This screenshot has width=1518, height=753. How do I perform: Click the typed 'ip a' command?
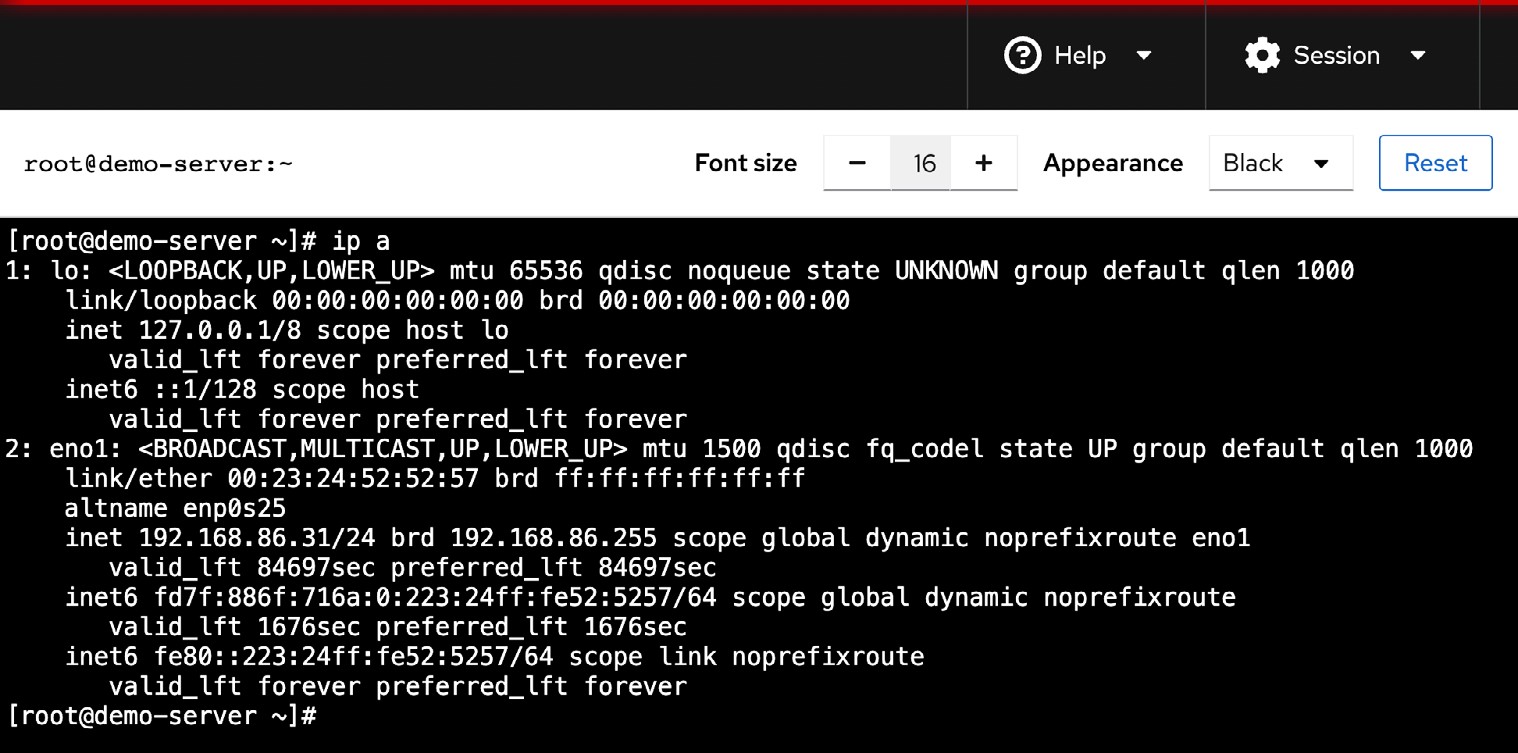pos(361,241)
